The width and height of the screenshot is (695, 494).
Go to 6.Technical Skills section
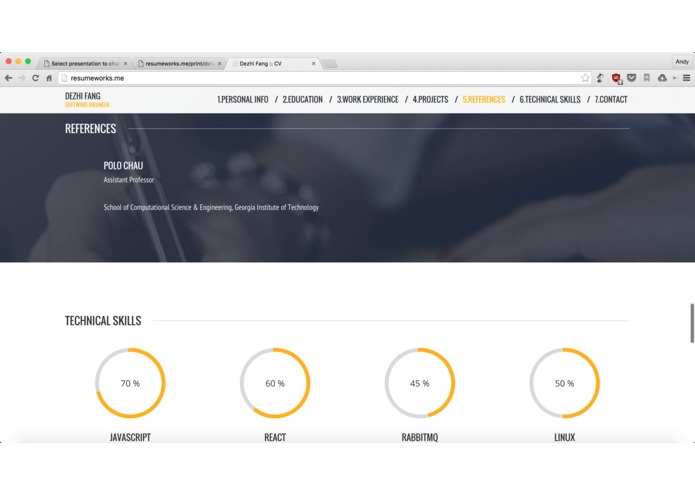point(550,100)
